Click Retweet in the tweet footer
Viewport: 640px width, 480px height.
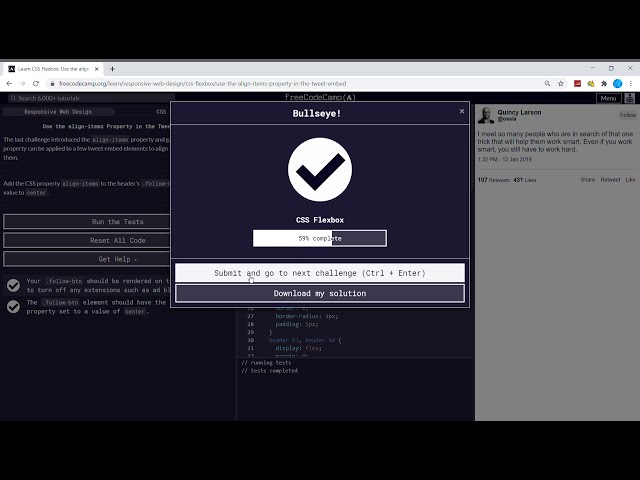[610, 180]
